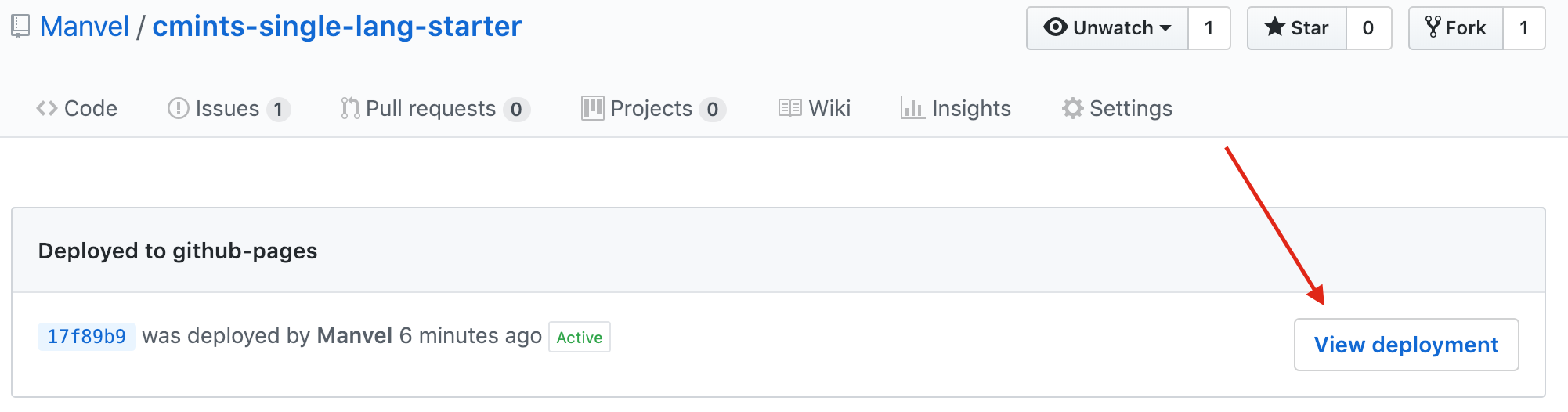
Task: Click the eye icon in Unwatch button
Action: pyautogui.click(x=1055, y=27)
